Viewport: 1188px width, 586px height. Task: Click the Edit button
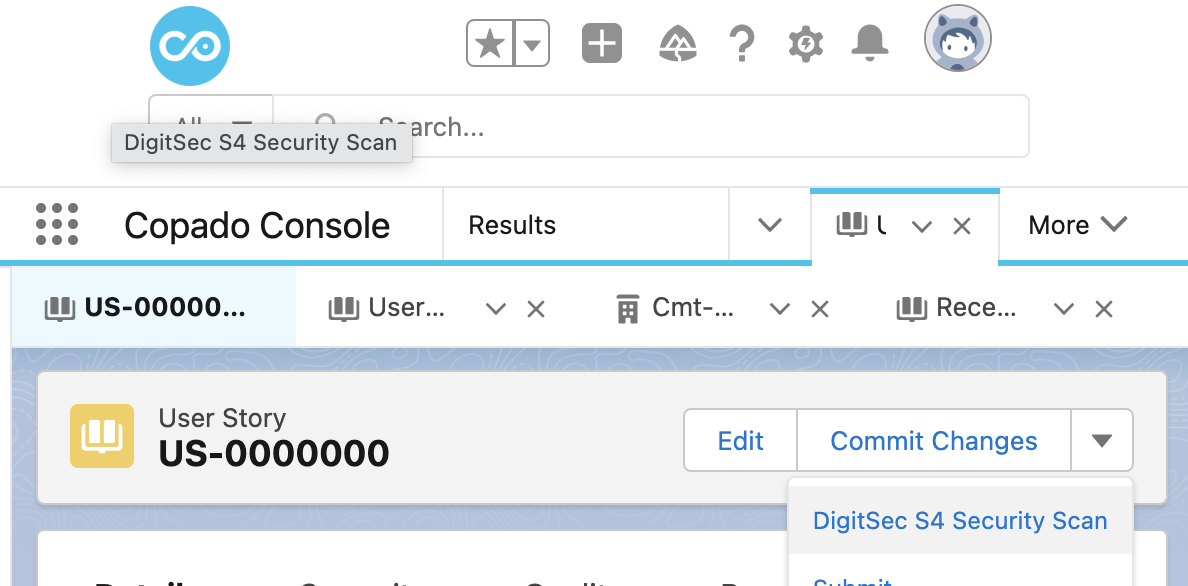740,440
